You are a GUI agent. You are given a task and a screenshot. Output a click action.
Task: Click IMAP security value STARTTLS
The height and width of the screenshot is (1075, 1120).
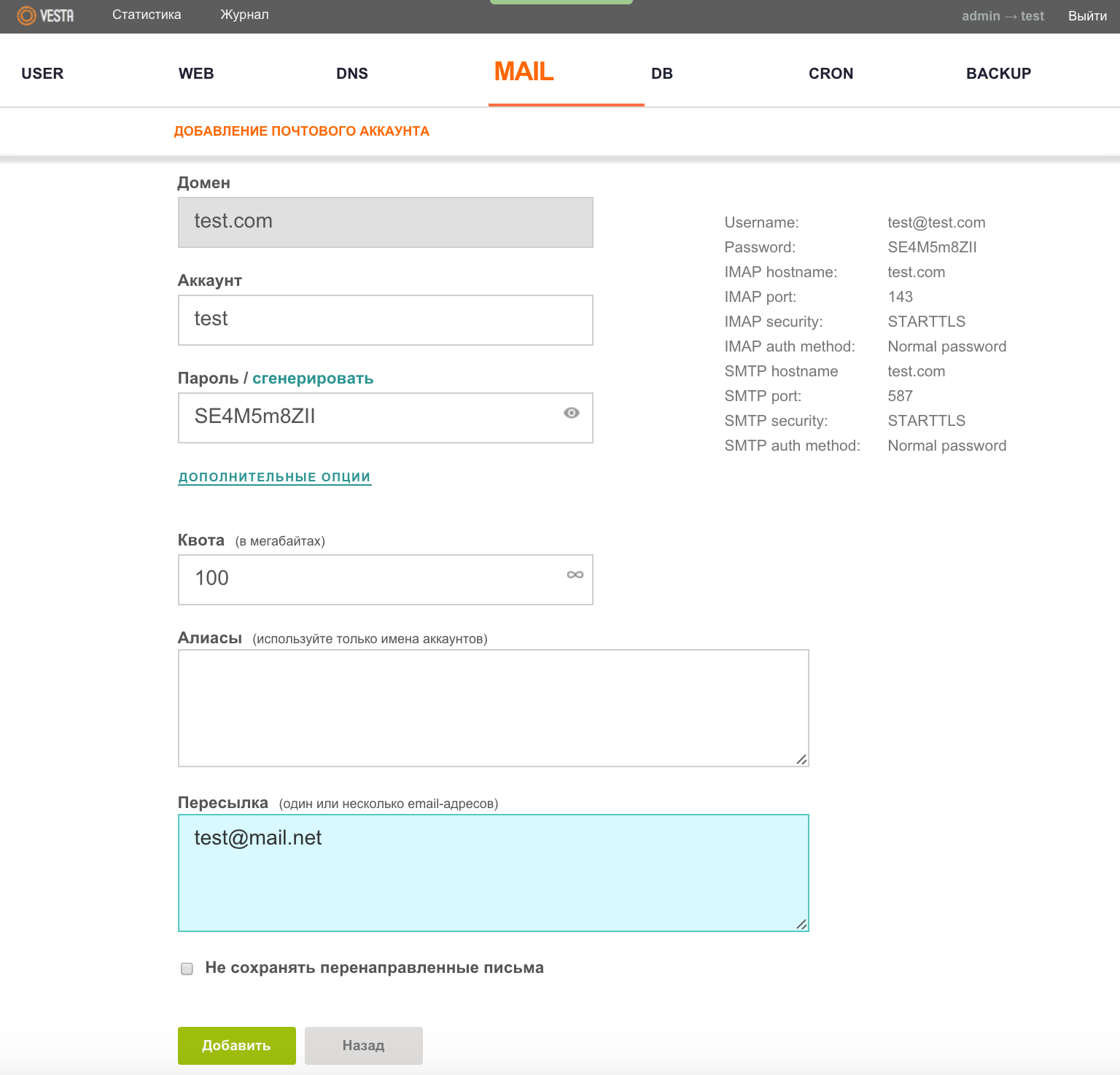[x=926, y=322]
